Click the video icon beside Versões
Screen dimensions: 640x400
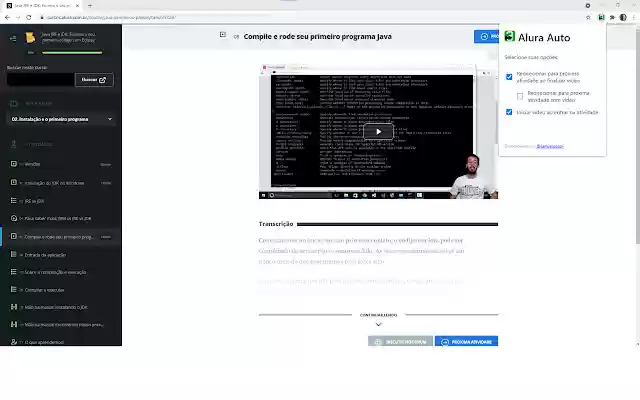(13, 164)
